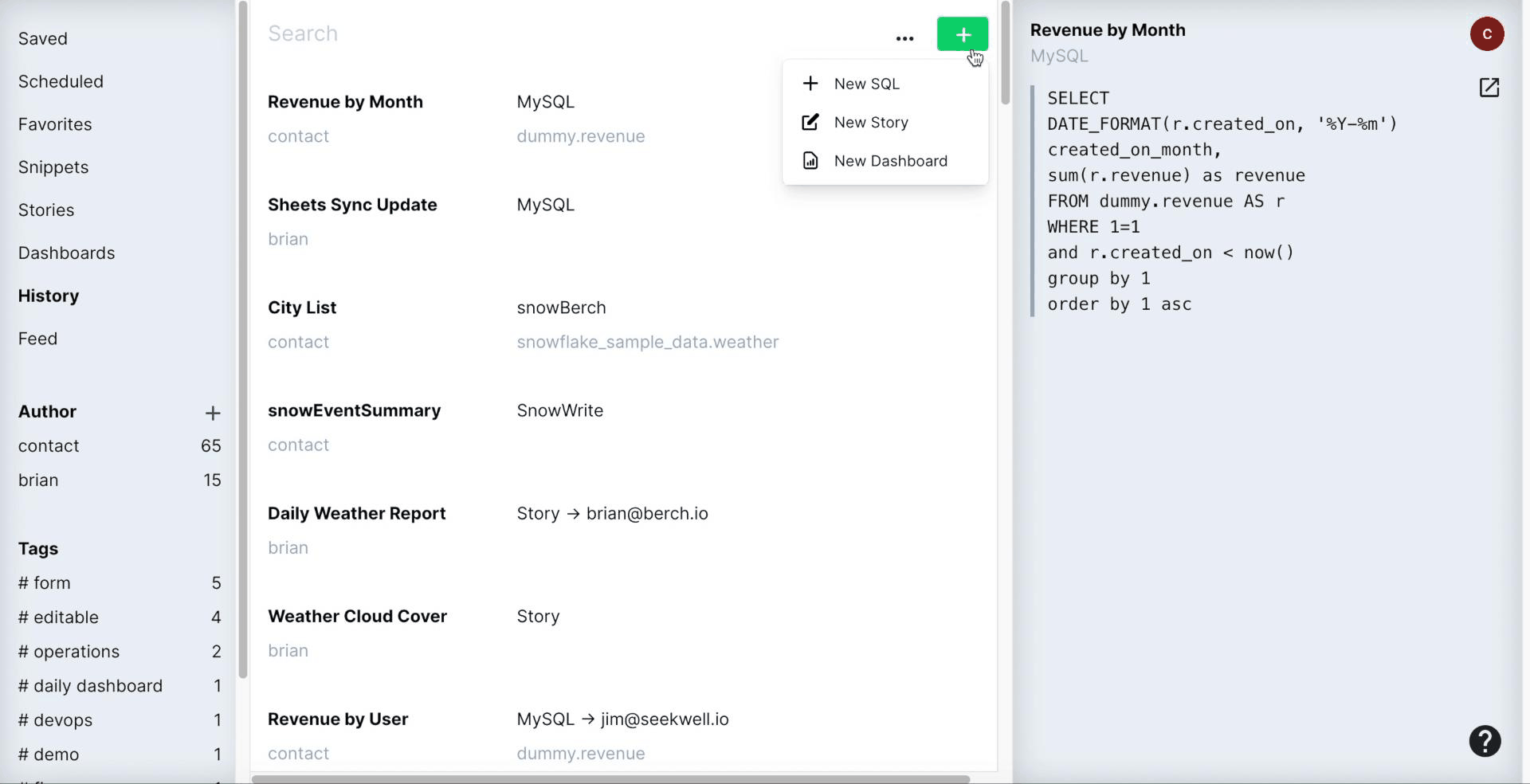Choose New SQL from the create menu
The width and height of the screenshot is (1530, 784).
[866, 84]
